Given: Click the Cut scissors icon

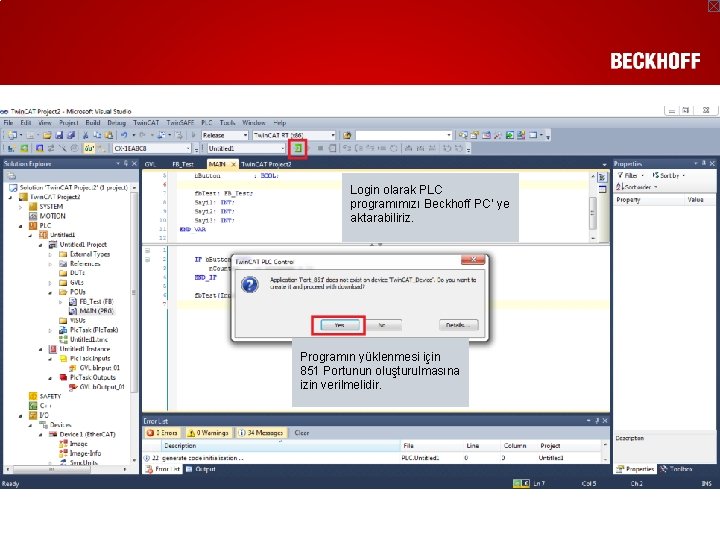Looking at the screenshot, I should pyautogui.click(x=85, y=135).
